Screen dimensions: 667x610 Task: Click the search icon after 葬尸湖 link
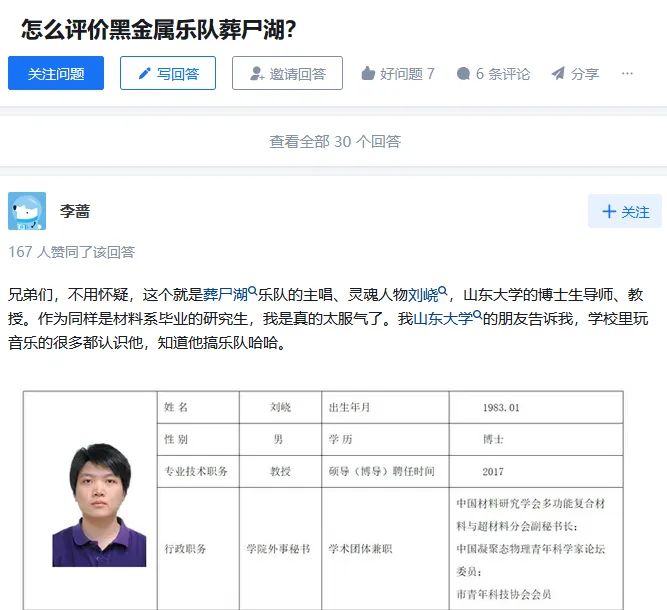pyautogui.click(x=253, y=291)
